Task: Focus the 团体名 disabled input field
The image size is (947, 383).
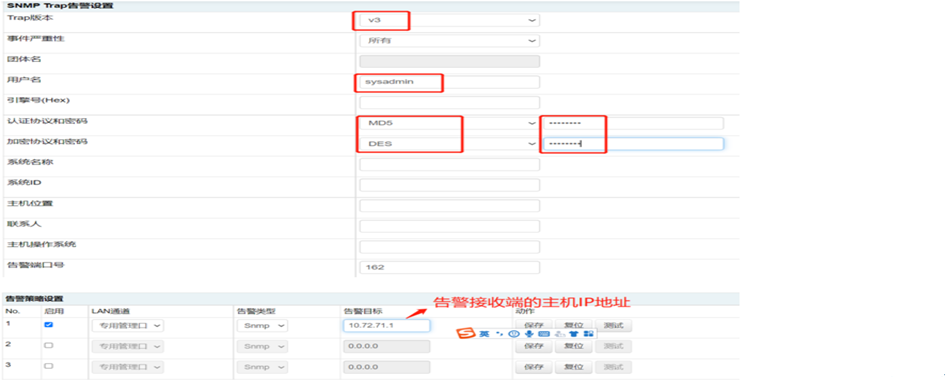Action: tap(449, 61)
